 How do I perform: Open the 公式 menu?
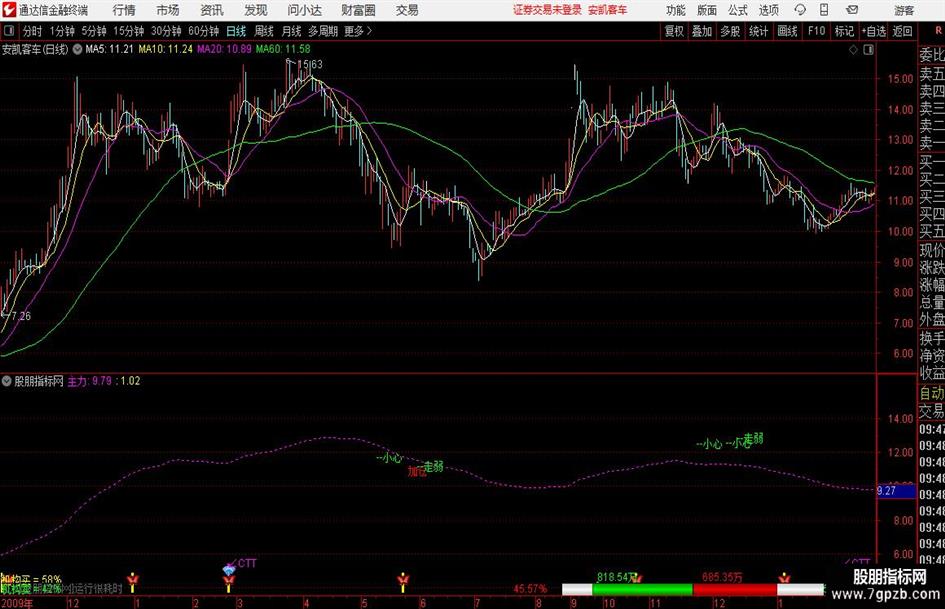(738, 10)
